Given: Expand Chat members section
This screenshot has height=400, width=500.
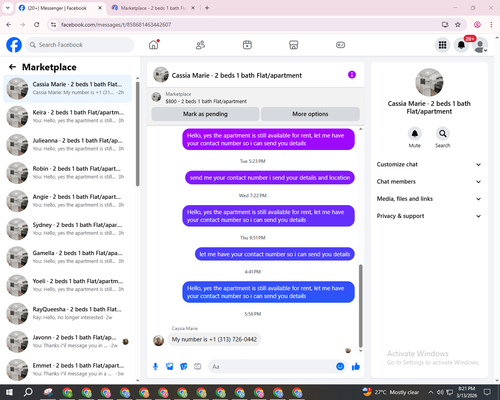Looking at the screenshot, I should click(x=429, y=182).
